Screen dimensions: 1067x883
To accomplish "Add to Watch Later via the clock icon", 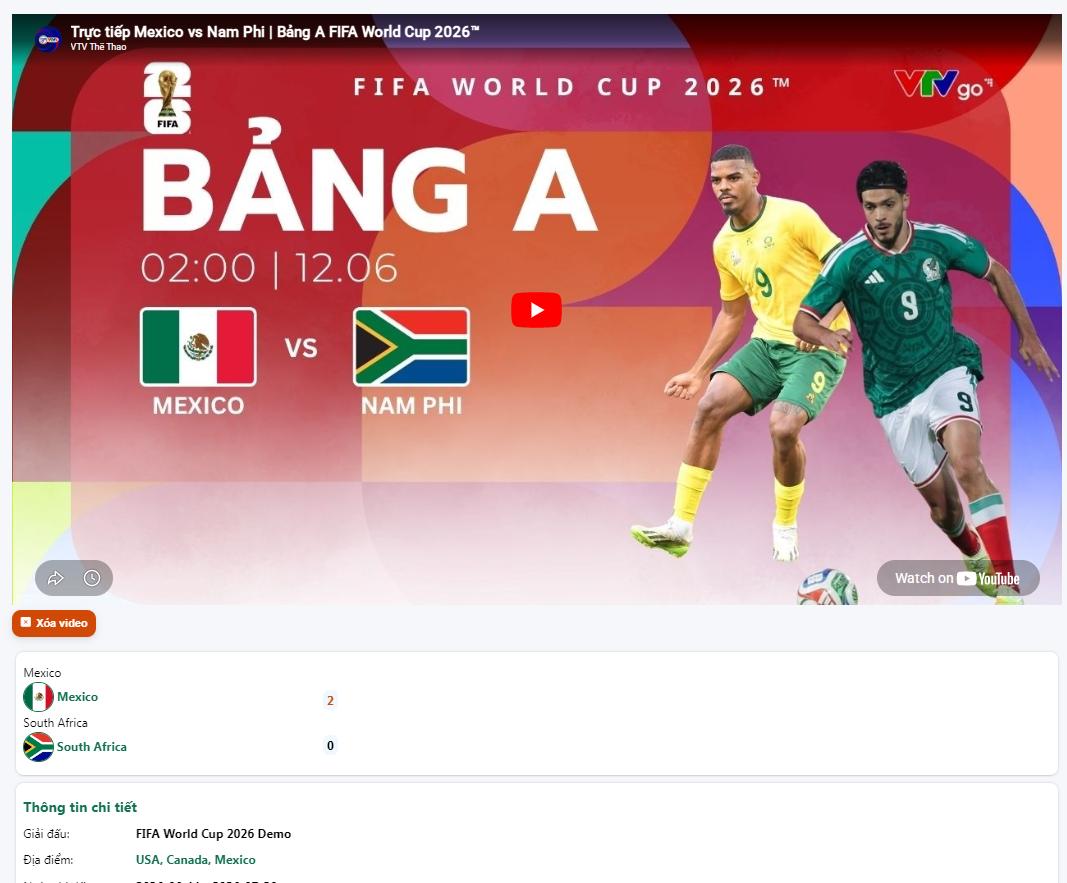I will click(92, 578).
